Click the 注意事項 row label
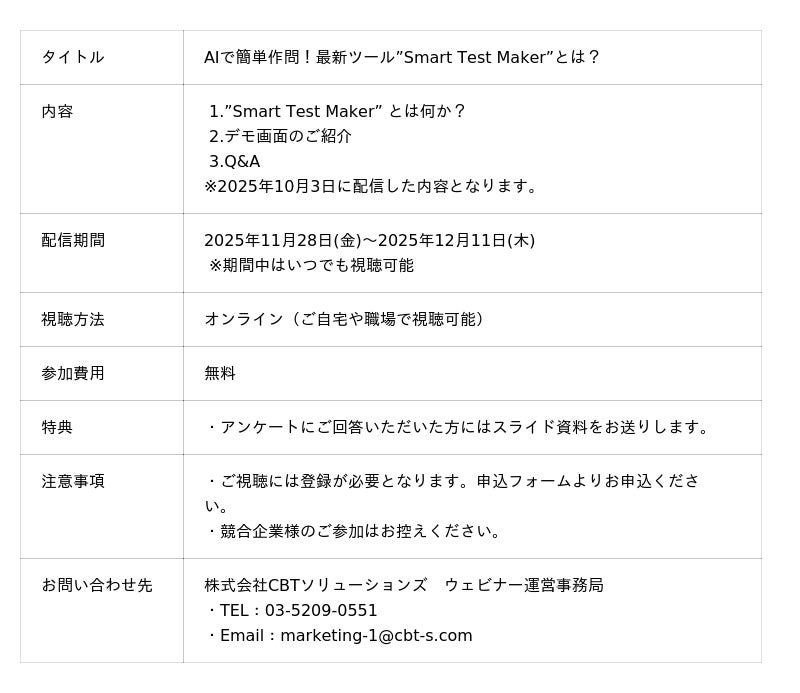 point(72,482)
